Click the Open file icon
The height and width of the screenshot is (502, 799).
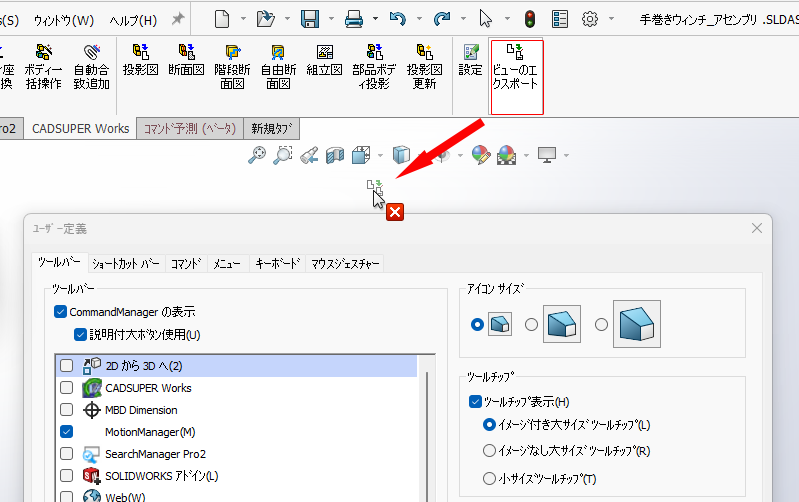265,19
